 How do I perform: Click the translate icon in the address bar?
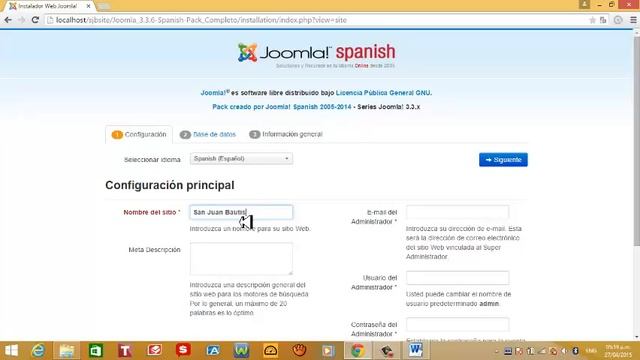(603, 20)
